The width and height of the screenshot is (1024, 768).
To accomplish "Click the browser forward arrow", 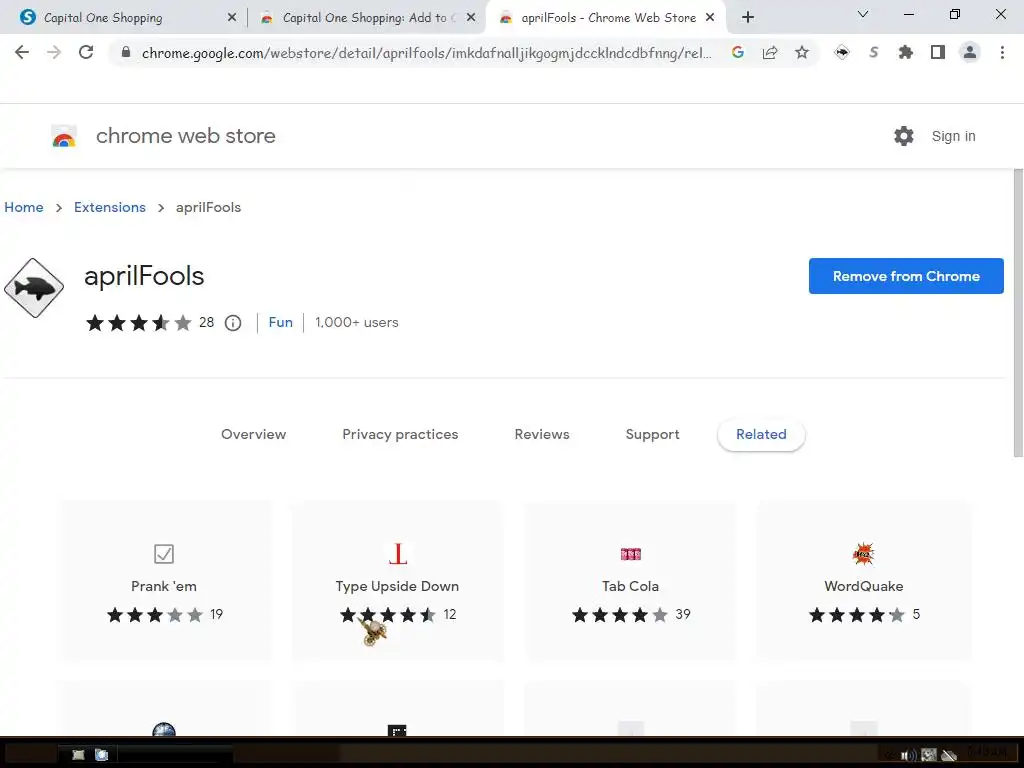I will (54, 52).
